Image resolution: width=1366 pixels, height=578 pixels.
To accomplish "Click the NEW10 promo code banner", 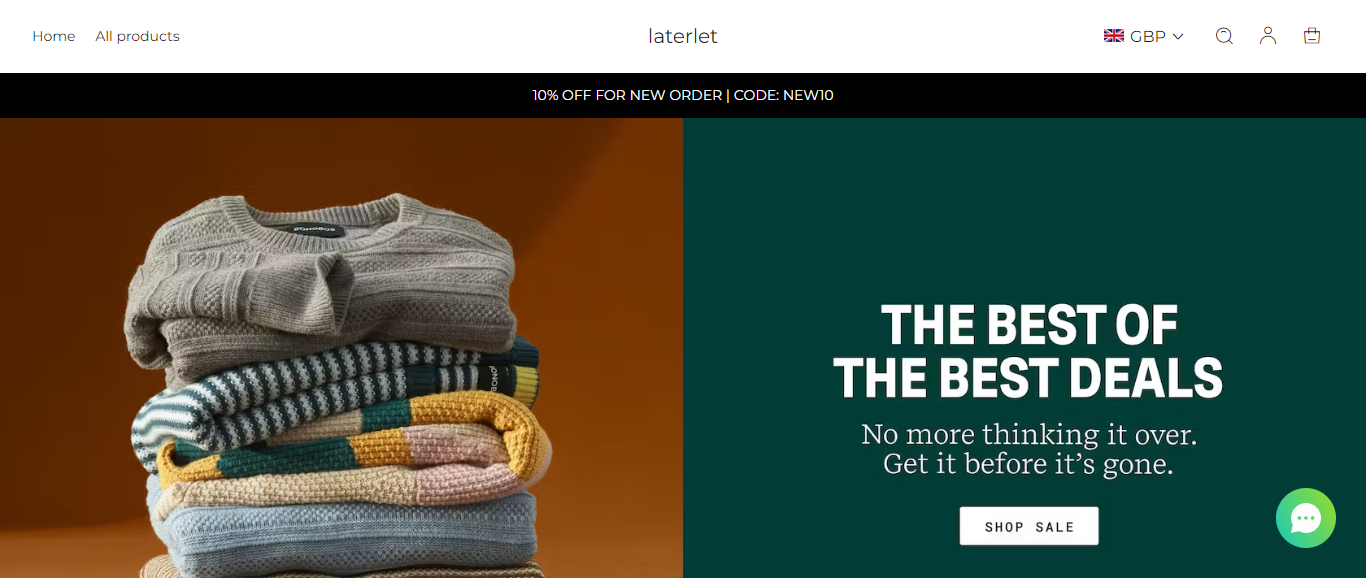I will (683, 95).
